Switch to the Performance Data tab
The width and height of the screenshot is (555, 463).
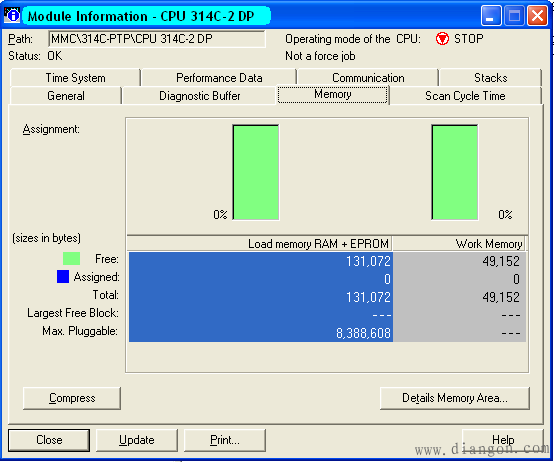219,78
